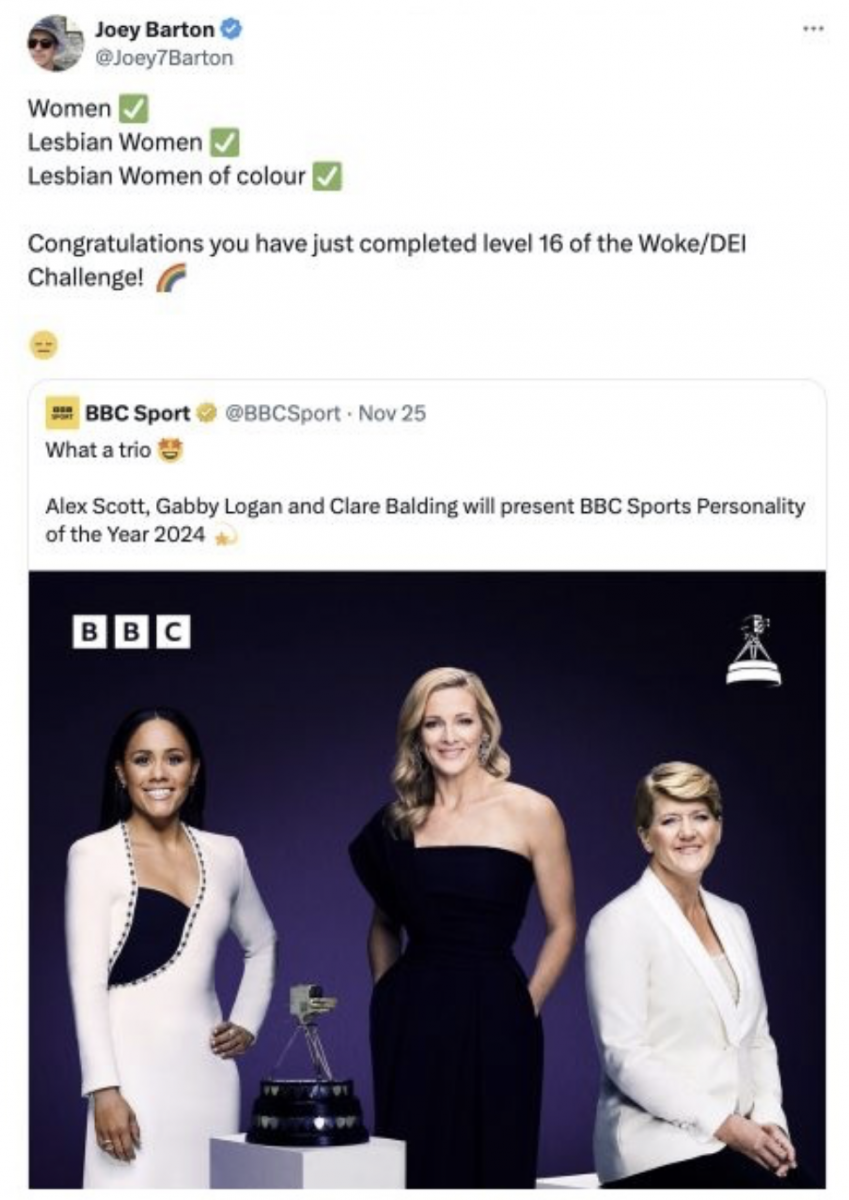Open the quoted tweet's presenter photo
849x1200 pixels.
pos(427,879)
